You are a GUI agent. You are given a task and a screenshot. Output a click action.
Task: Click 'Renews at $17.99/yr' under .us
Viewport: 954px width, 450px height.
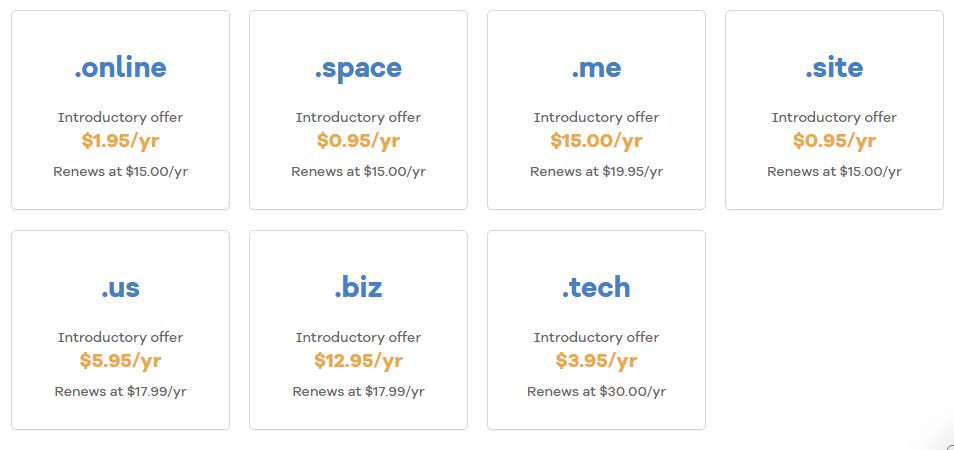coord(120,392)
